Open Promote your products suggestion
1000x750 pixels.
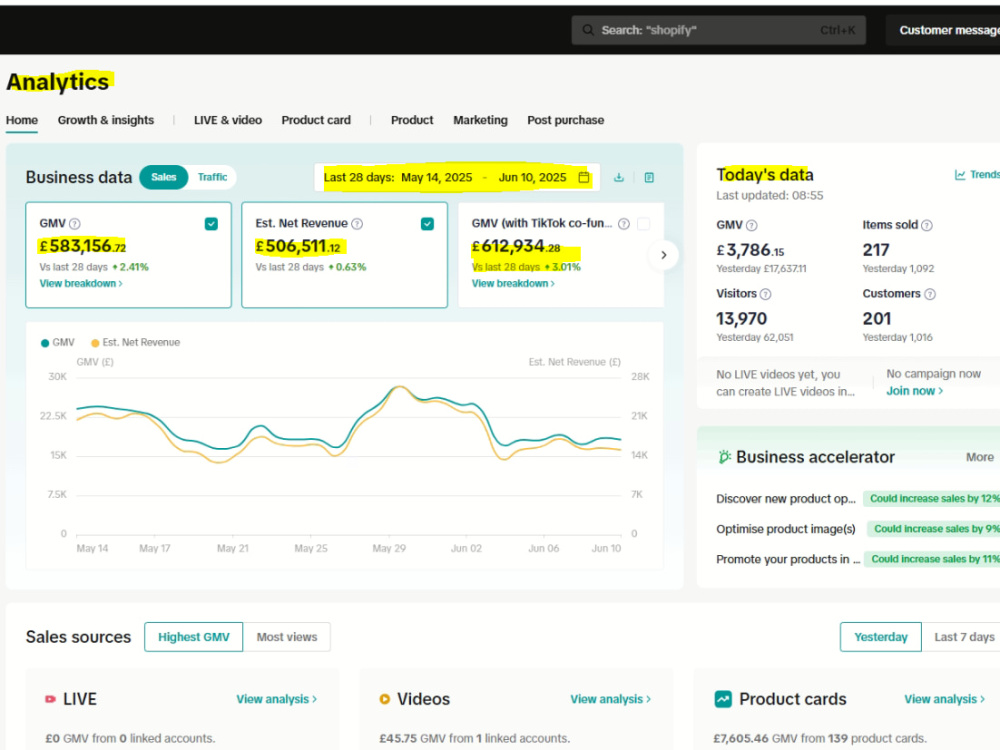click(x=788, y=559)
